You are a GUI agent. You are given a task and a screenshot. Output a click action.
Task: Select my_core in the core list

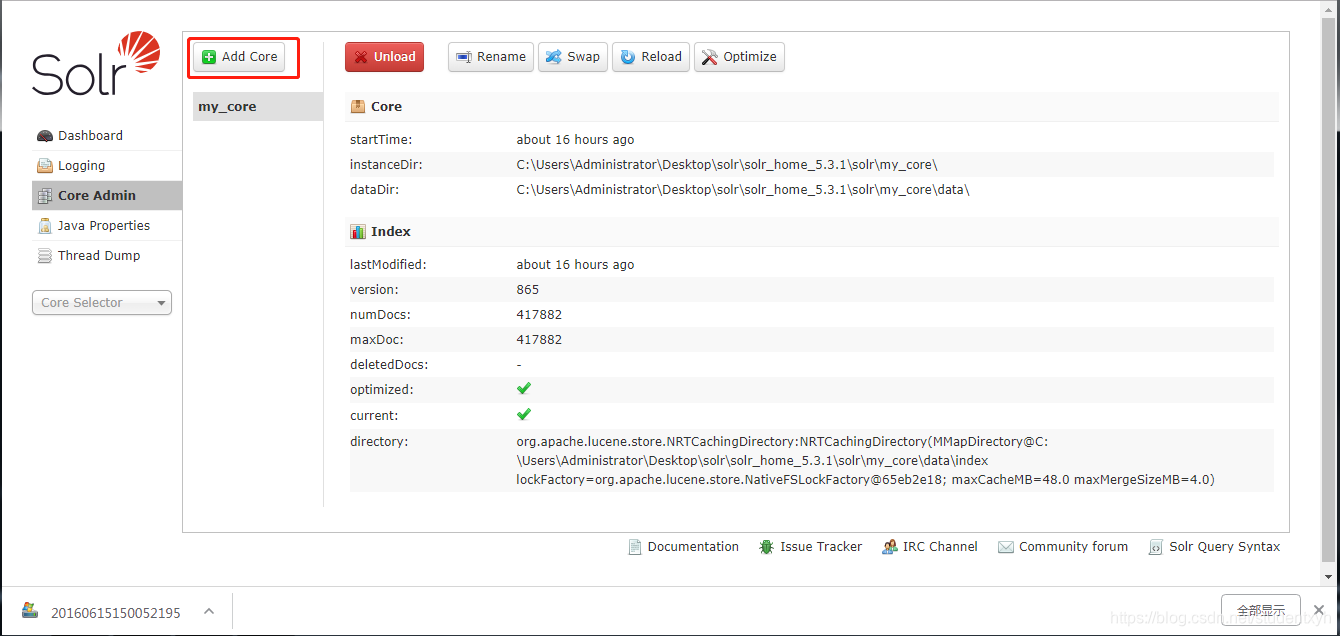pyautogui.click(x=258, y=107)
